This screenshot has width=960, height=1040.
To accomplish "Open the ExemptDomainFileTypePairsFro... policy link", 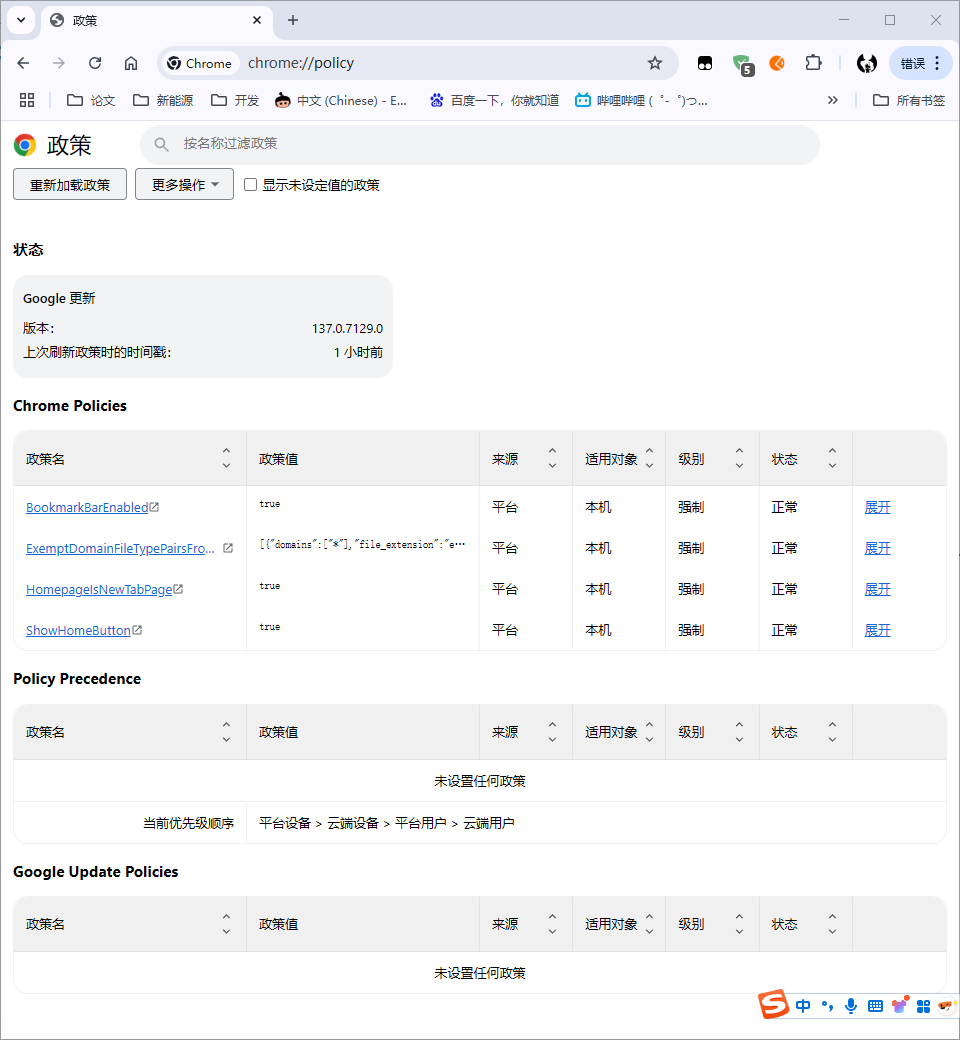I will (x=120, y=549).
